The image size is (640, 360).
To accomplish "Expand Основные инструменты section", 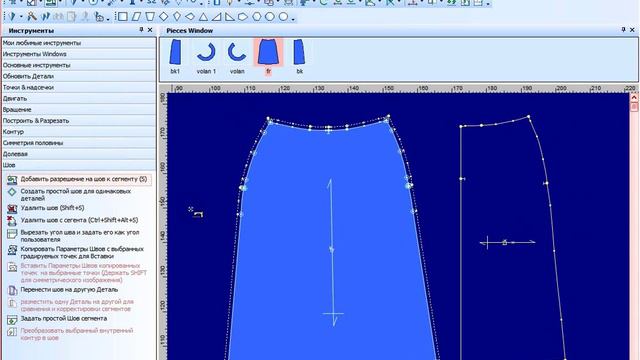I will [x=79, y=65].
